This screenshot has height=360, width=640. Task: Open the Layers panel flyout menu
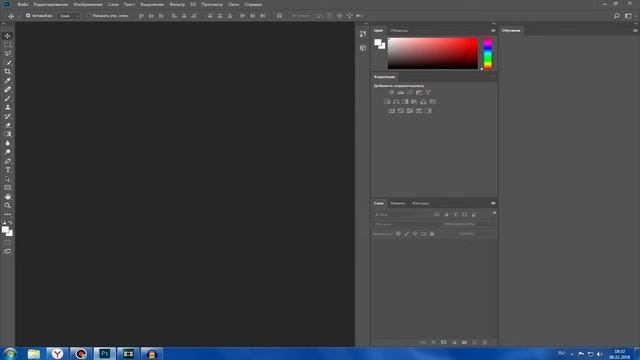pyautogui.click(x=493, y=203)
